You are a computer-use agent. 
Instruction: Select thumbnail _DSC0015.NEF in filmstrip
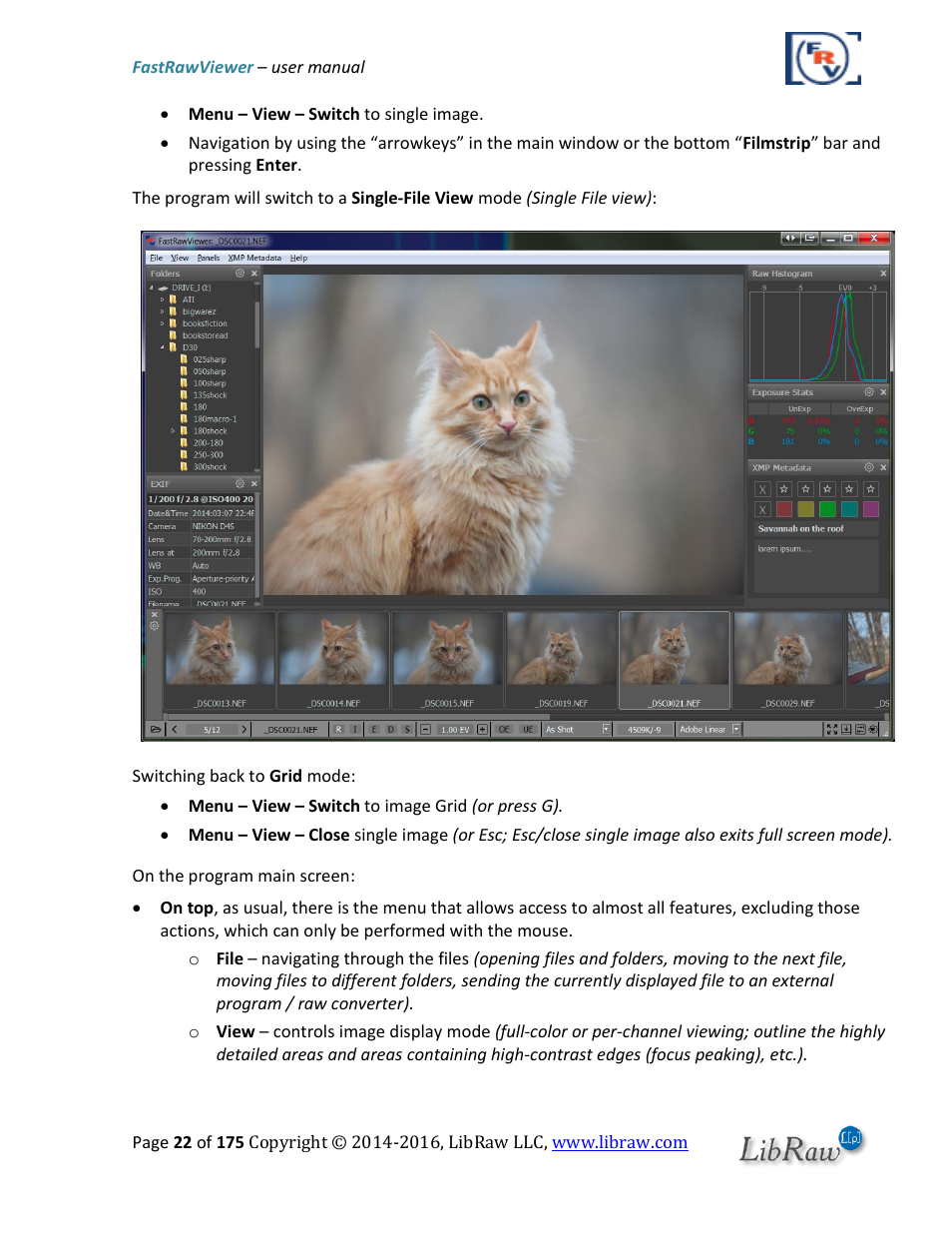[447, 660]
